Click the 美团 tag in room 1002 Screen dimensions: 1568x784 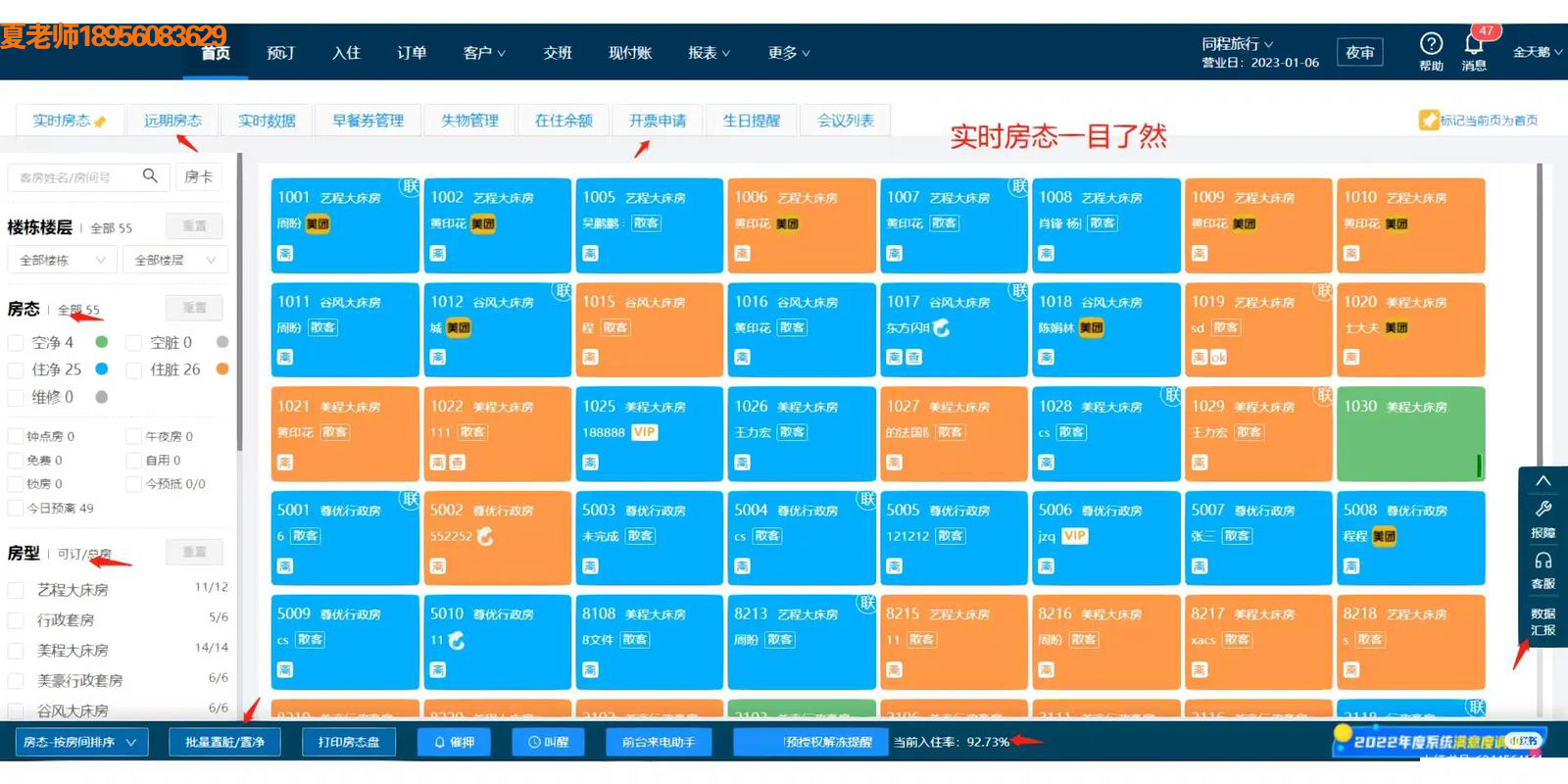pyautogui.click(x=483, y=223)
